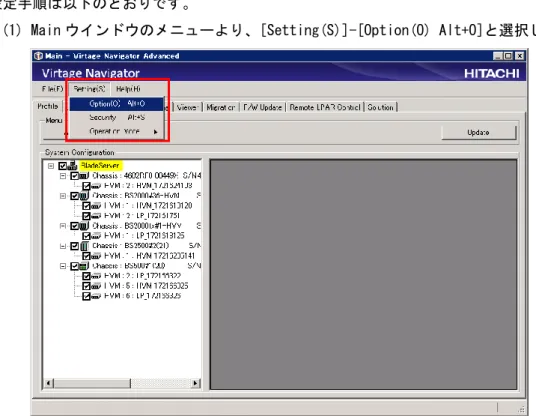Image resolution: width=536 pixels, height=416 pixels.
Task: Click tree scrollbar right arrow
Action: [x=196, y=383]
